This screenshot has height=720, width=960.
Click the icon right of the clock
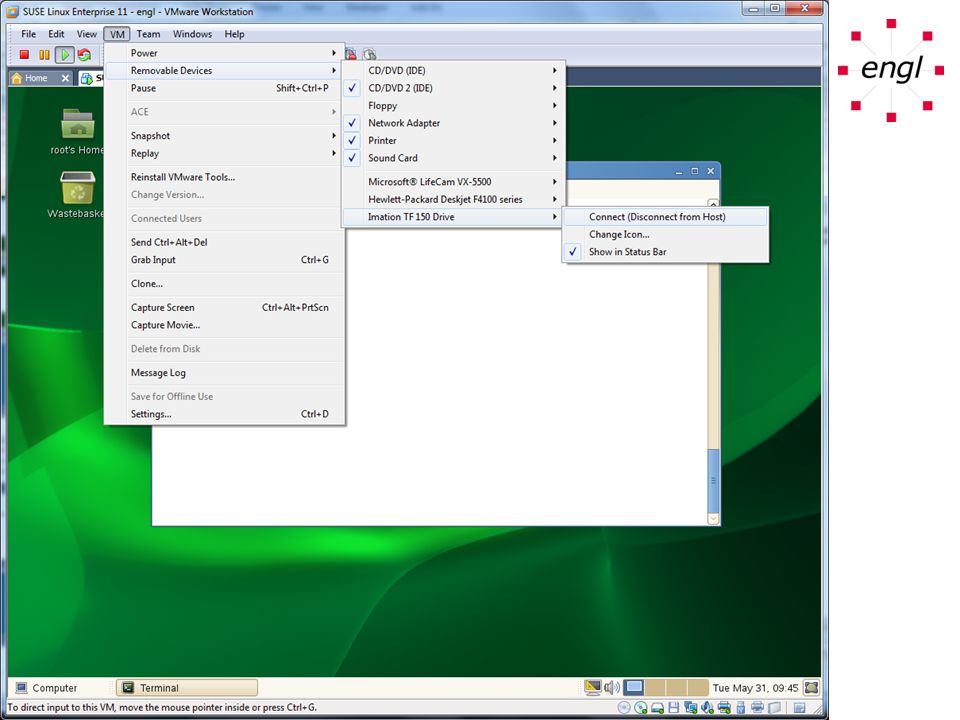(x=811, y=688)
